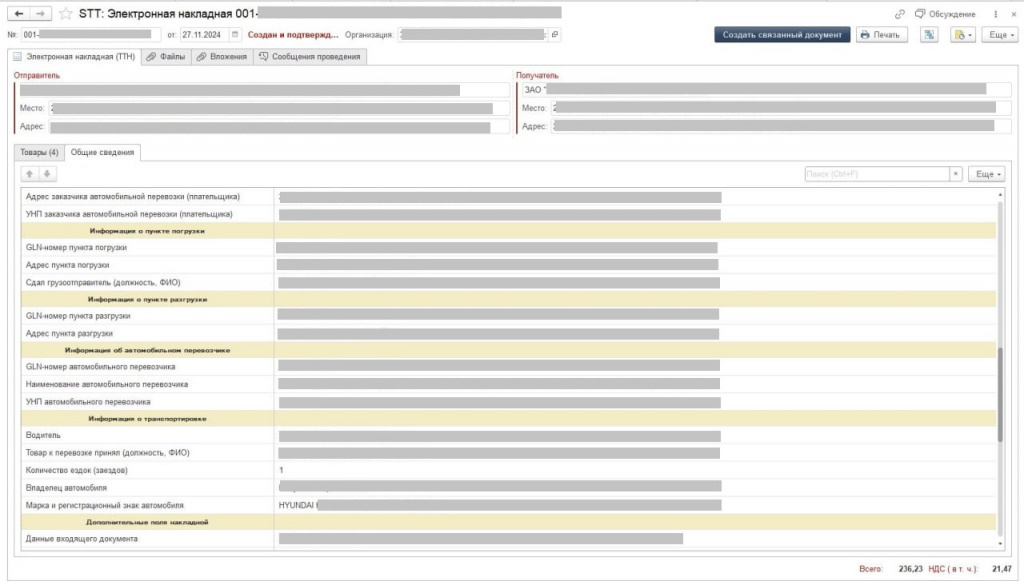Click the Всего total value 236,23

point(910,569)
